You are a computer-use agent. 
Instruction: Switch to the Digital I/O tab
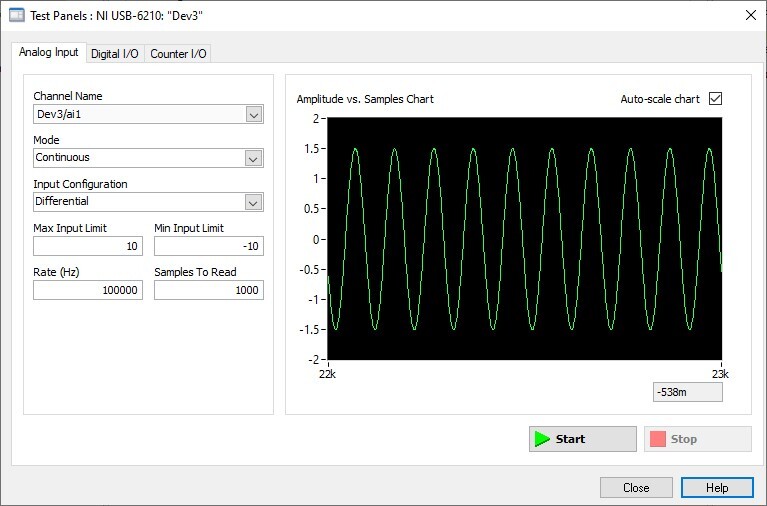(x=115, y=54)
